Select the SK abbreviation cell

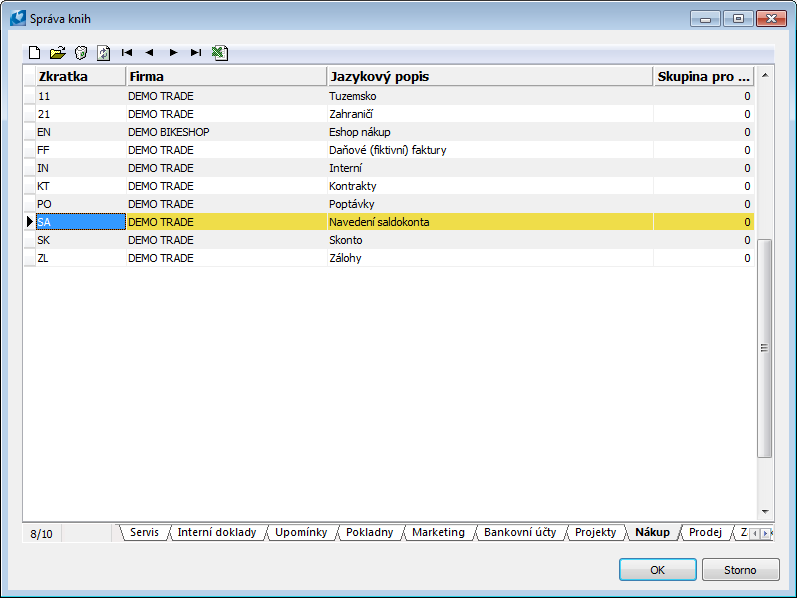coord(80,240)
